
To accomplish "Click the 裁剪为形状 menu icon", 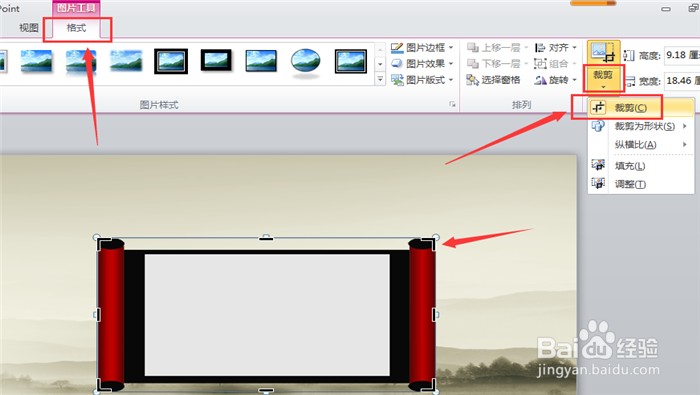I will 598,126.
